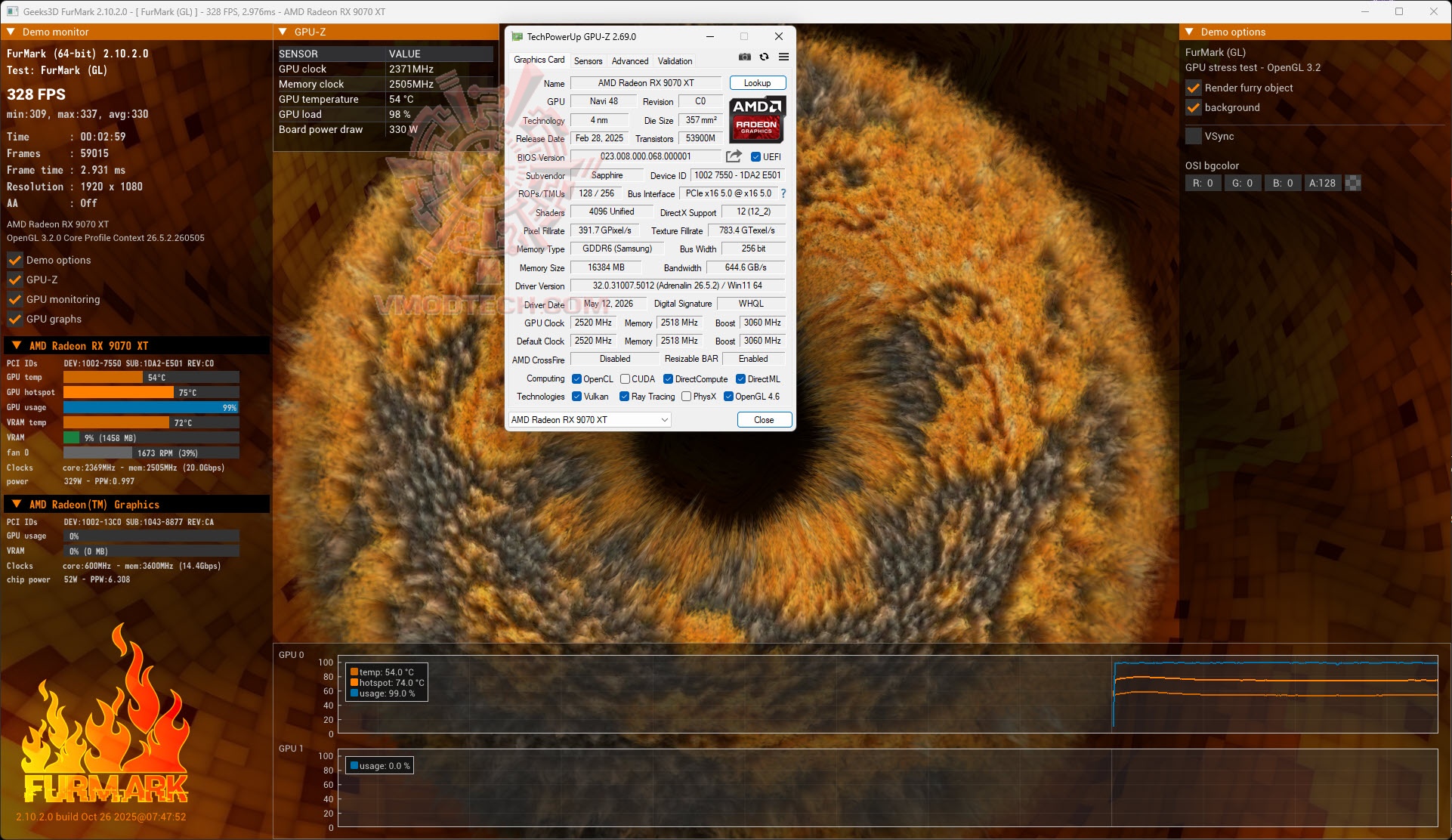Click the FurMark window title bar icon
Viewport: 1452px width, 840px height.
pos(13,11)
